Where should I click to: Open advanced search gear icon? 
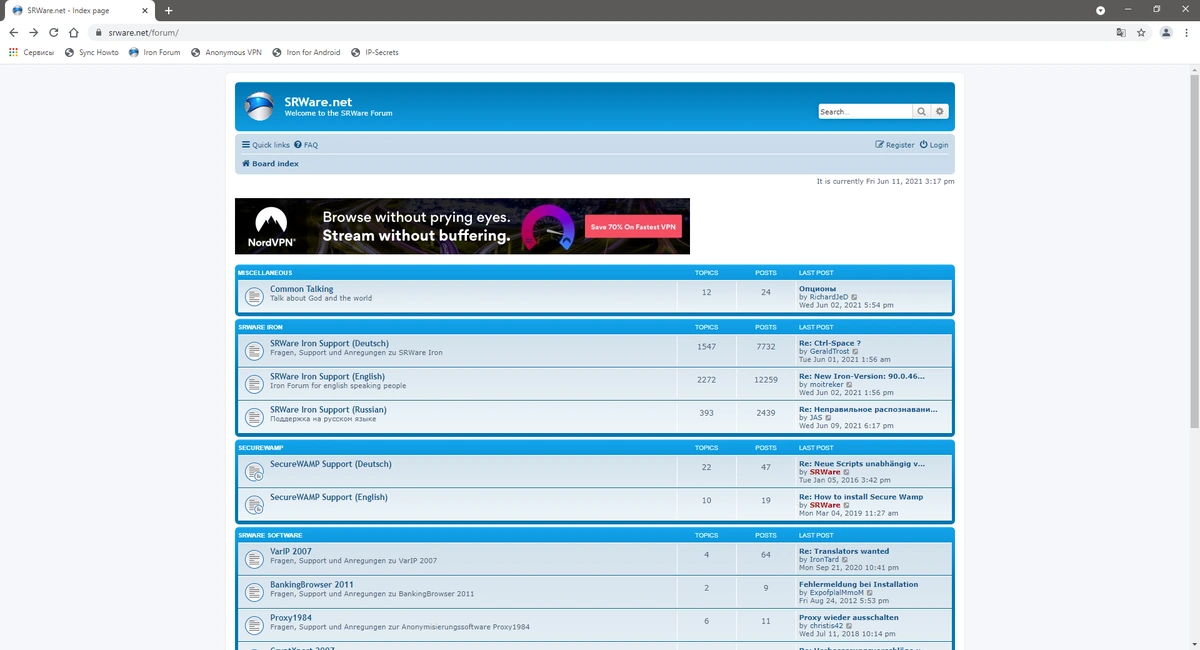(940, 112)
